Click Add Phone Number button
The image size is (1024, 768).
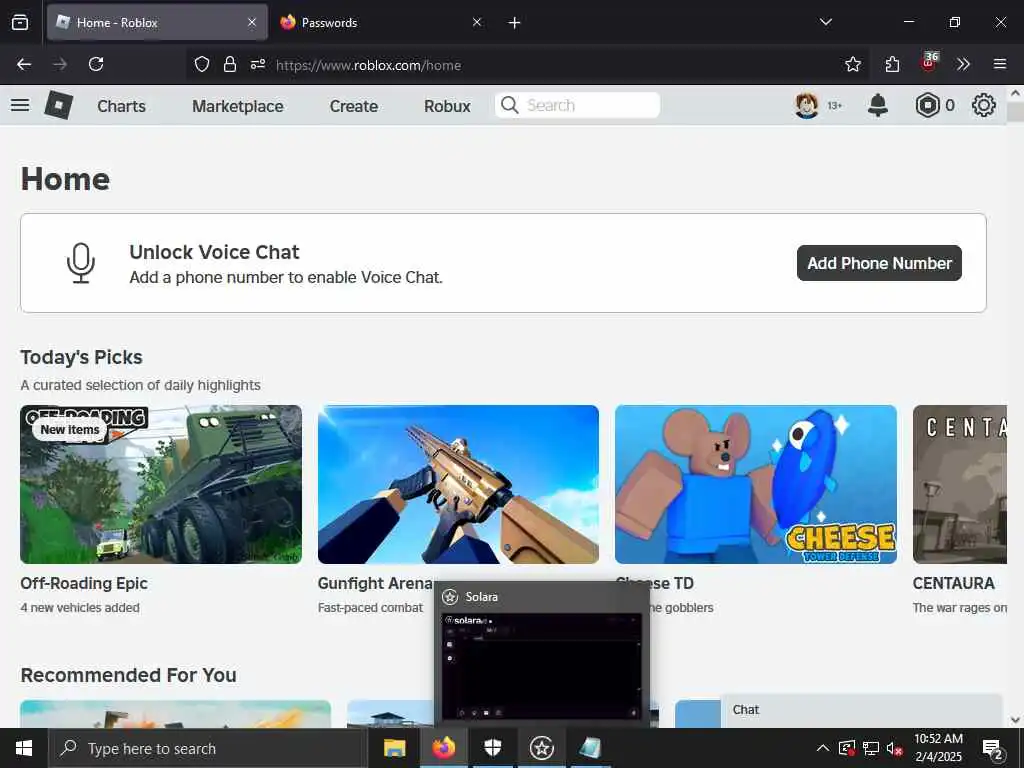(879, 263)
